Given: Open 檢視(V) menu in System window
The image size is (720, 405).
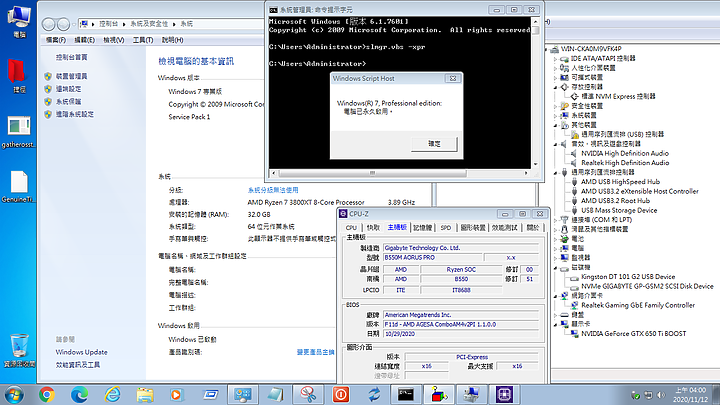Looking at the screenshot, I should click(x=114, y=40).
